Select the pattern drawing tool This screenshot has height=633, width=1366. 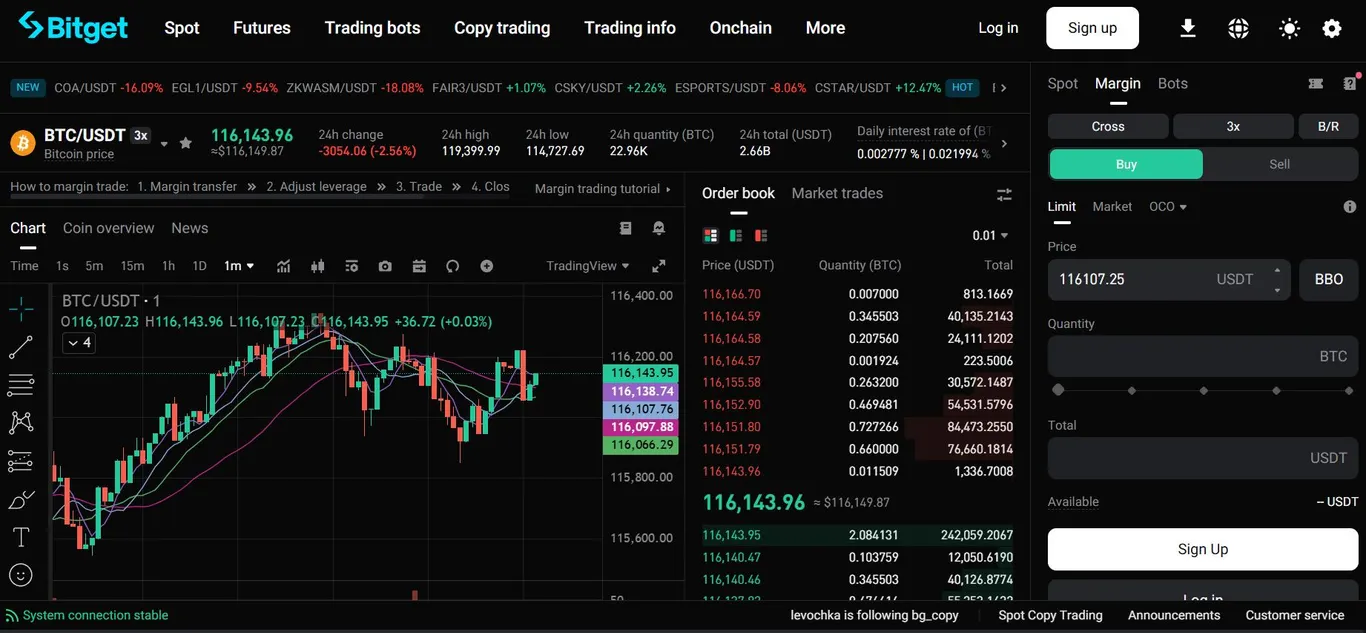(x=20, y=423)
